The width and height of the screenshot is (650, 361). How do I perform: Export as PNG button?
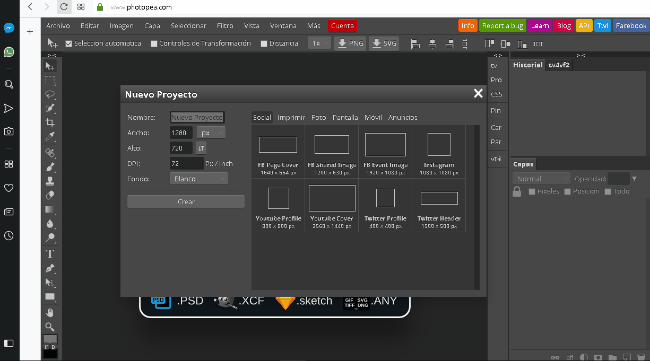[350, 44]
